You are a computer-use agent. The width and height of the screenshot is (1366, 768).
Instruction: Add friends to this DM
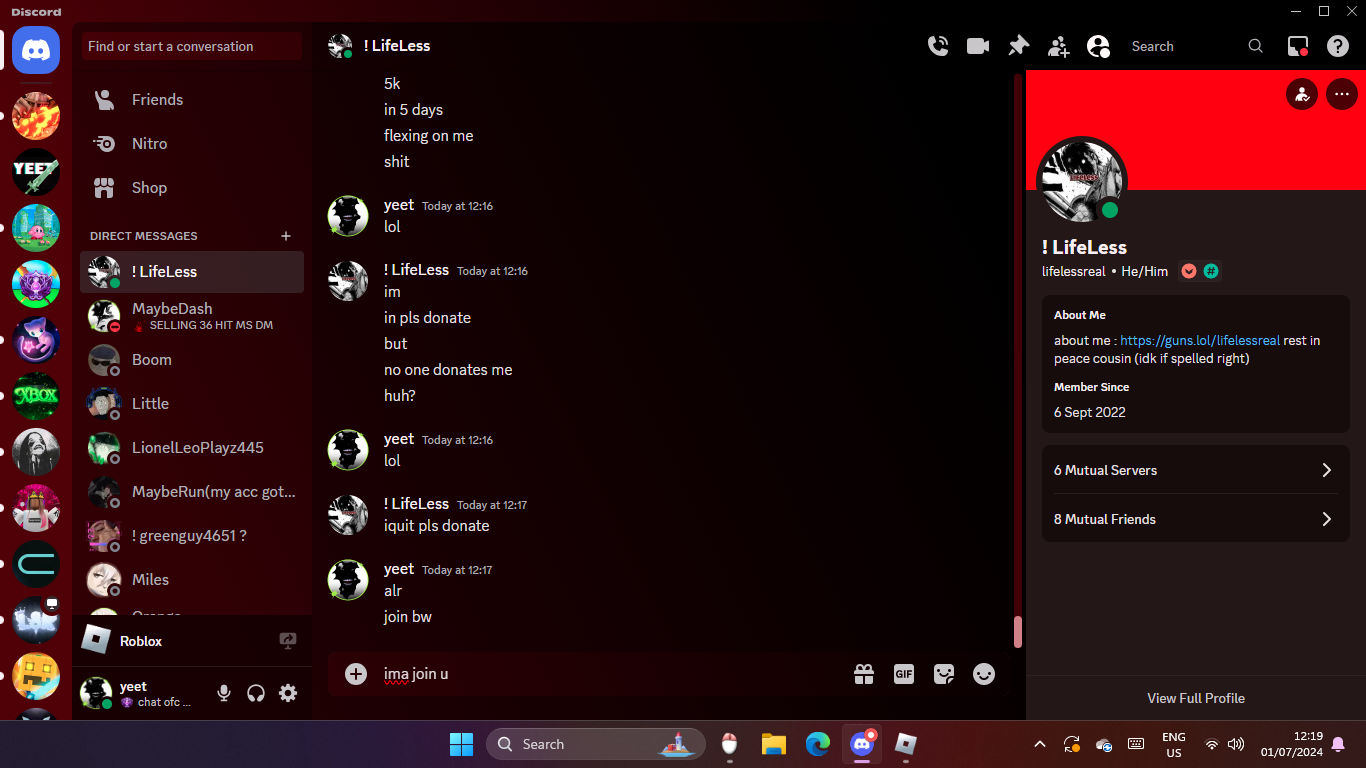pyautogui.click(x=1058, y=46)
